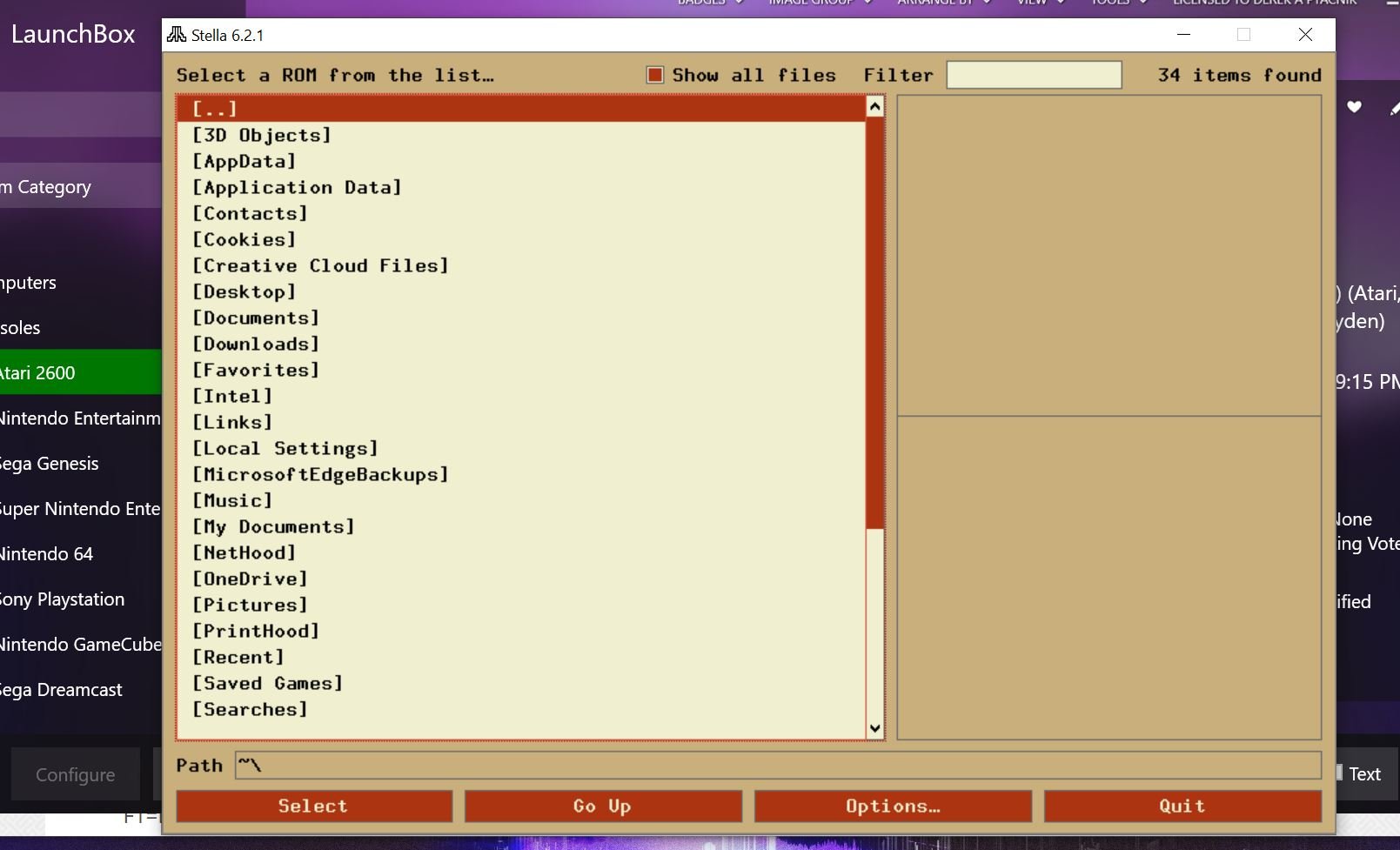Viewport: 1400px width, 850px height.
Task: Select the [Application Data] folder
Action: point(521,187)
